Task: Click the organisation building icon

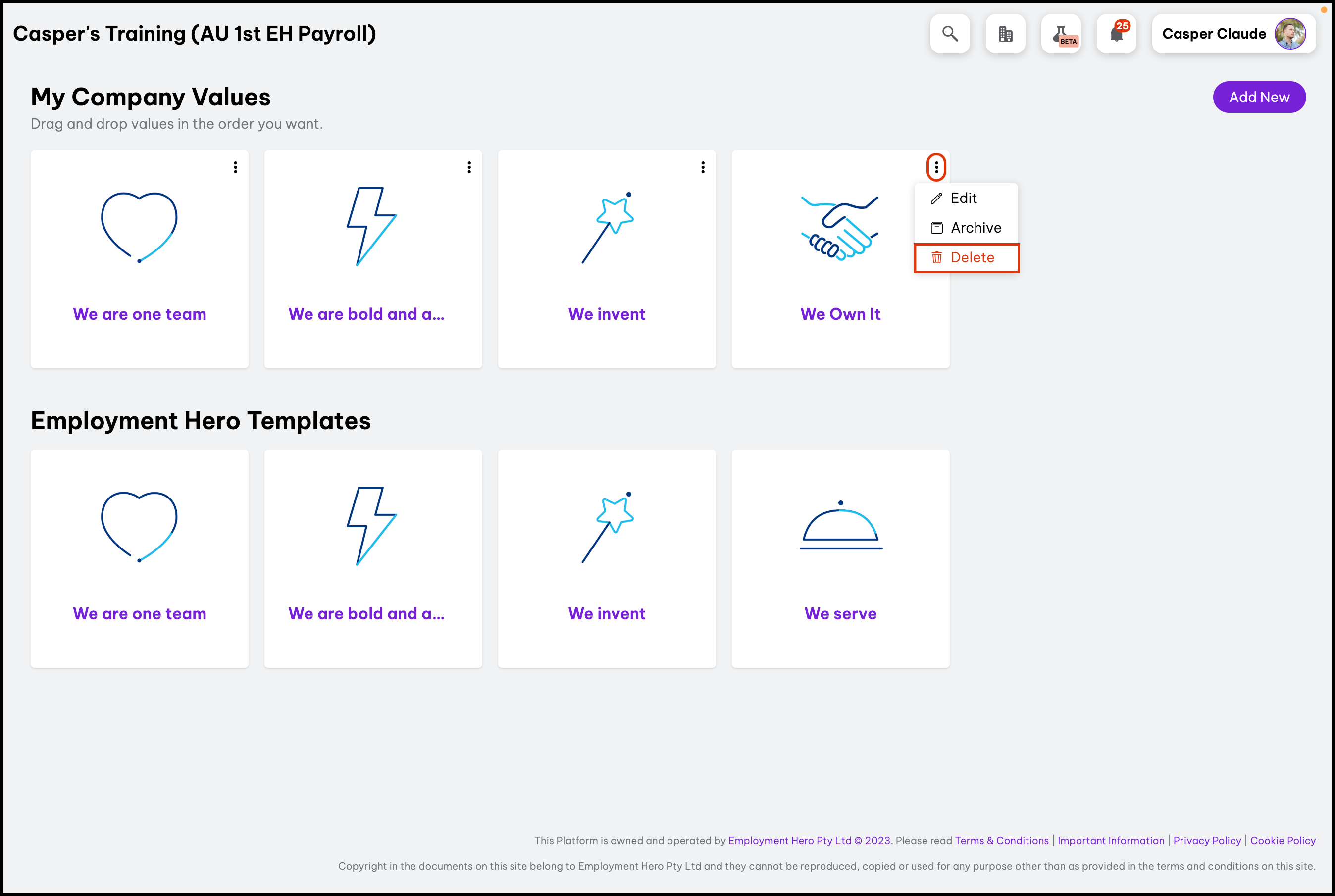Action: (1005, 34)
